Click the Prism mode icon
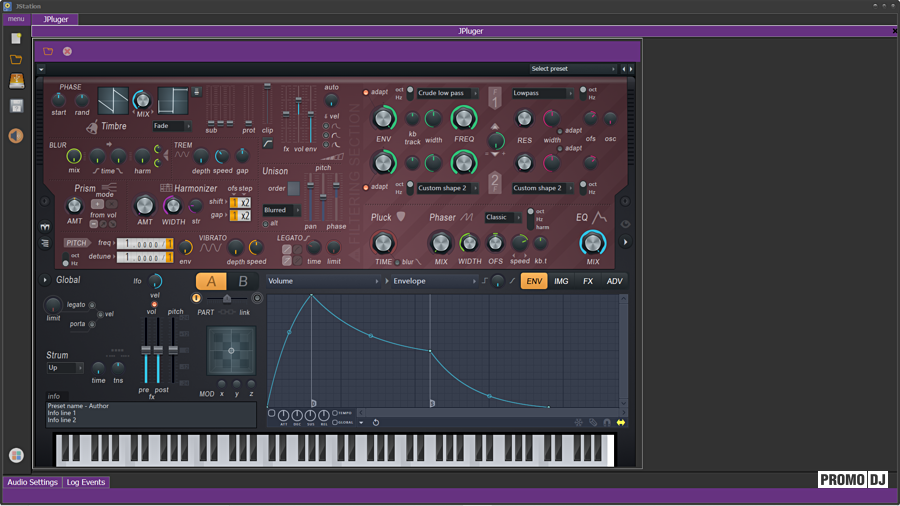The image size is (900, 506). click(x=109, y=187)
